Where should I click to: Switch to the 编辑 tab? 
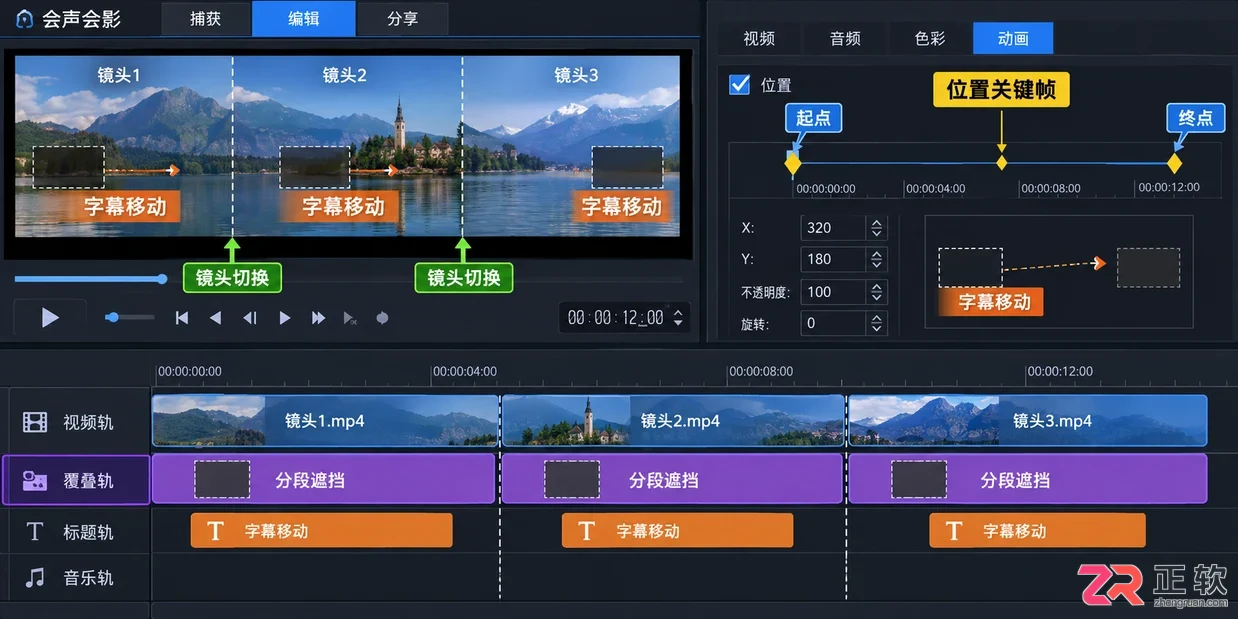[x=304, y=19]
